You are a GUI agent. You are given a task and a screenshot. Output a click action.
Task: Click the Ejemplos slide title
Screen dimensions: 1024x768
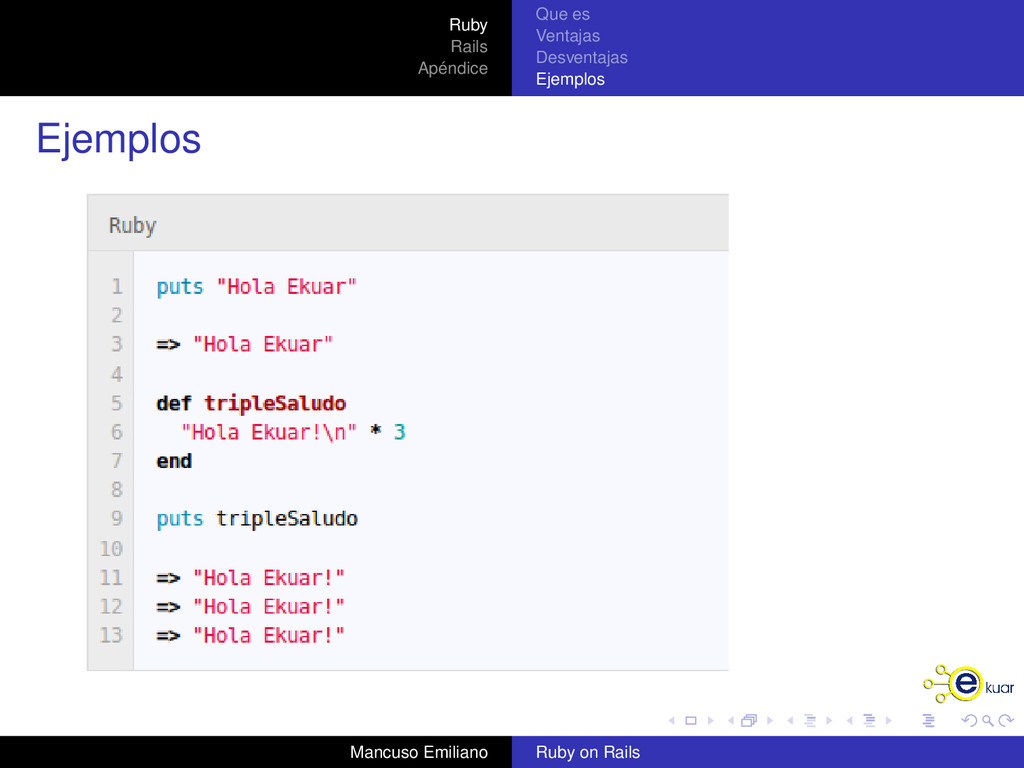pos(118,139)
